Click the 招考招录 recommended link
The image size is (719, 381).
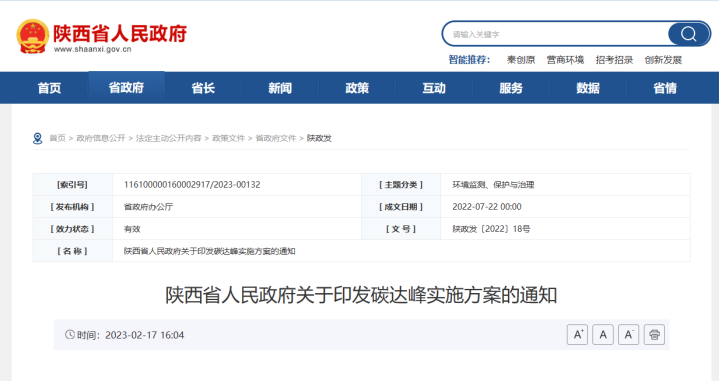(614, 60)
